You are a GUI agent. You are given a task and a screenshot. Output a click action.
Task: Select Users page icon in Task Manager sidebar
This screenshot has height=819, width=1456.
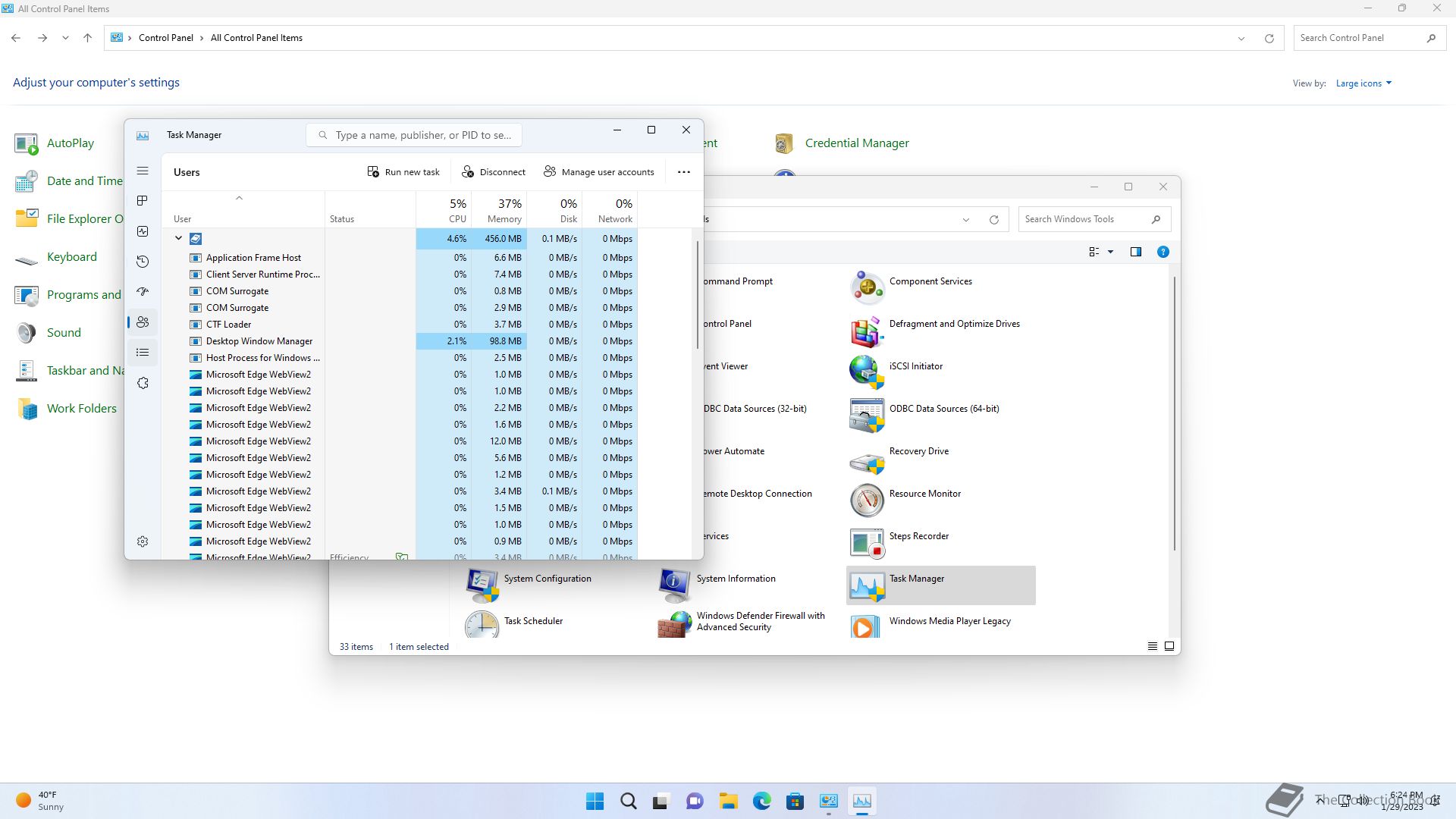click(x=143, y=322)
